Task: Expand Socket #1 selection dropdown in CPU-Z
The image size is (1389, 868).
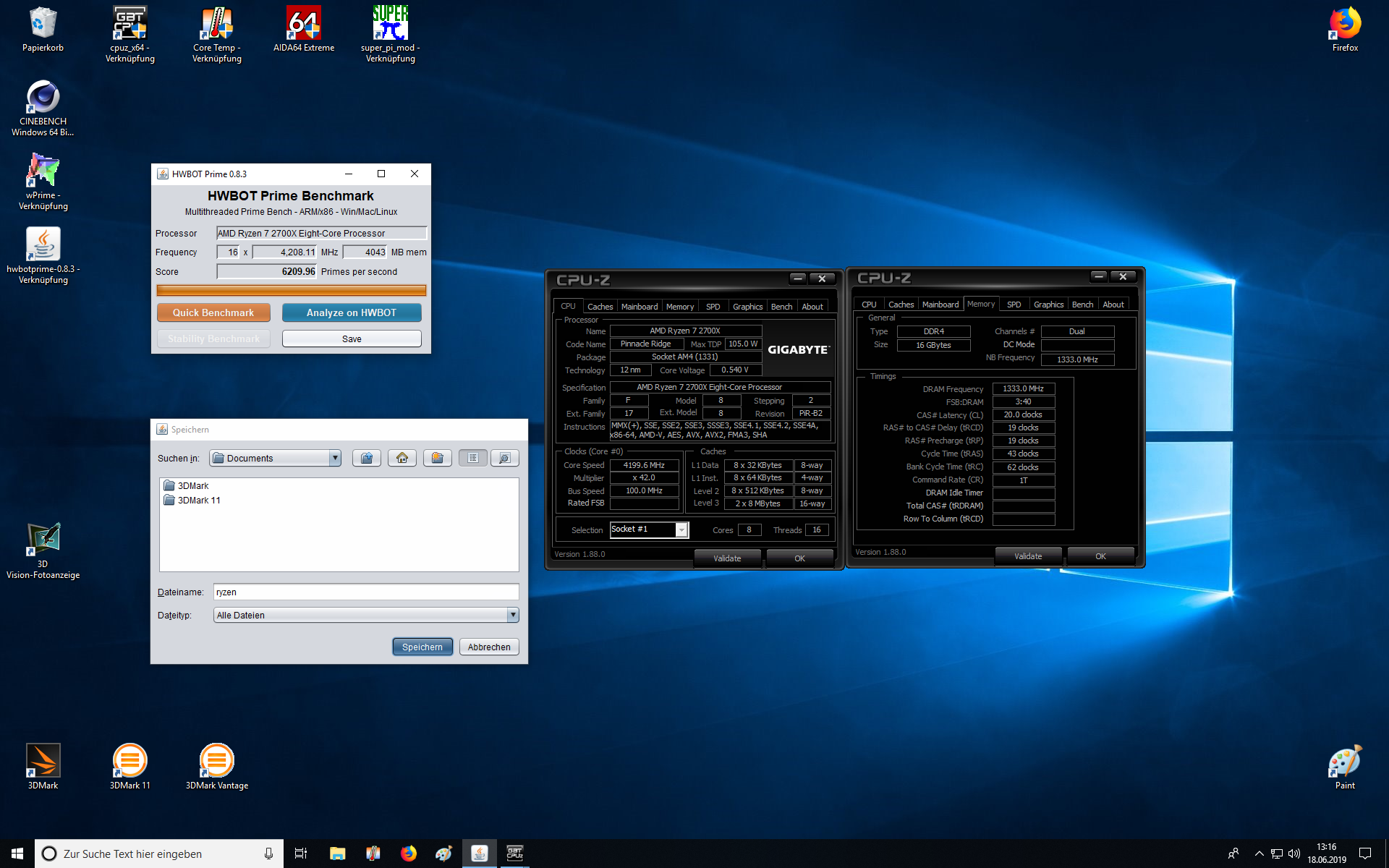Action: [x=681, y=530]
